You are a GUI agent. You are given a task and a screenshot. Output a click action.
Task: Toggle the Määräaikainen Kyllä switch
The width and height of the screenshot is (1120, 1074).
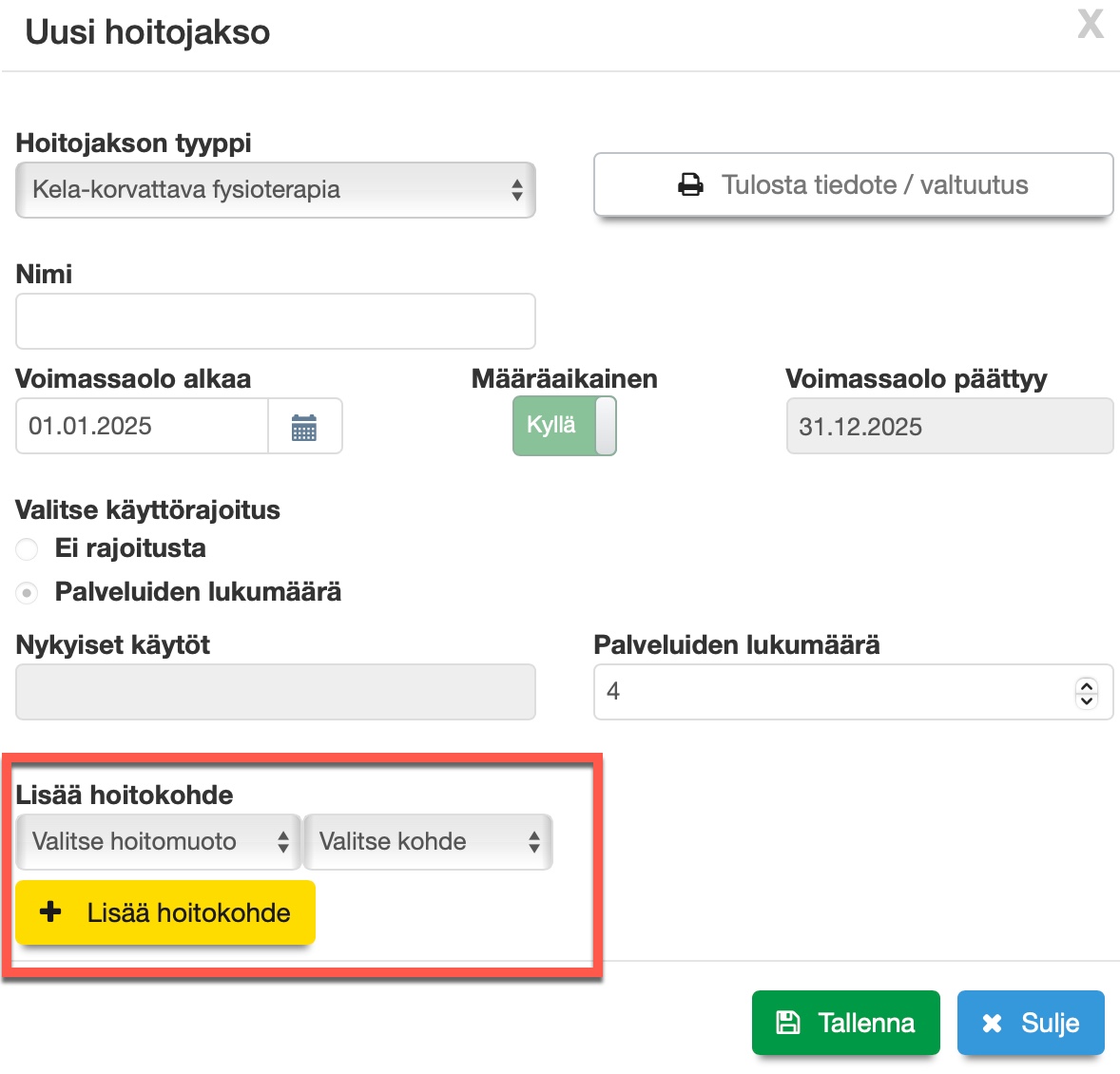click(565, 426)
